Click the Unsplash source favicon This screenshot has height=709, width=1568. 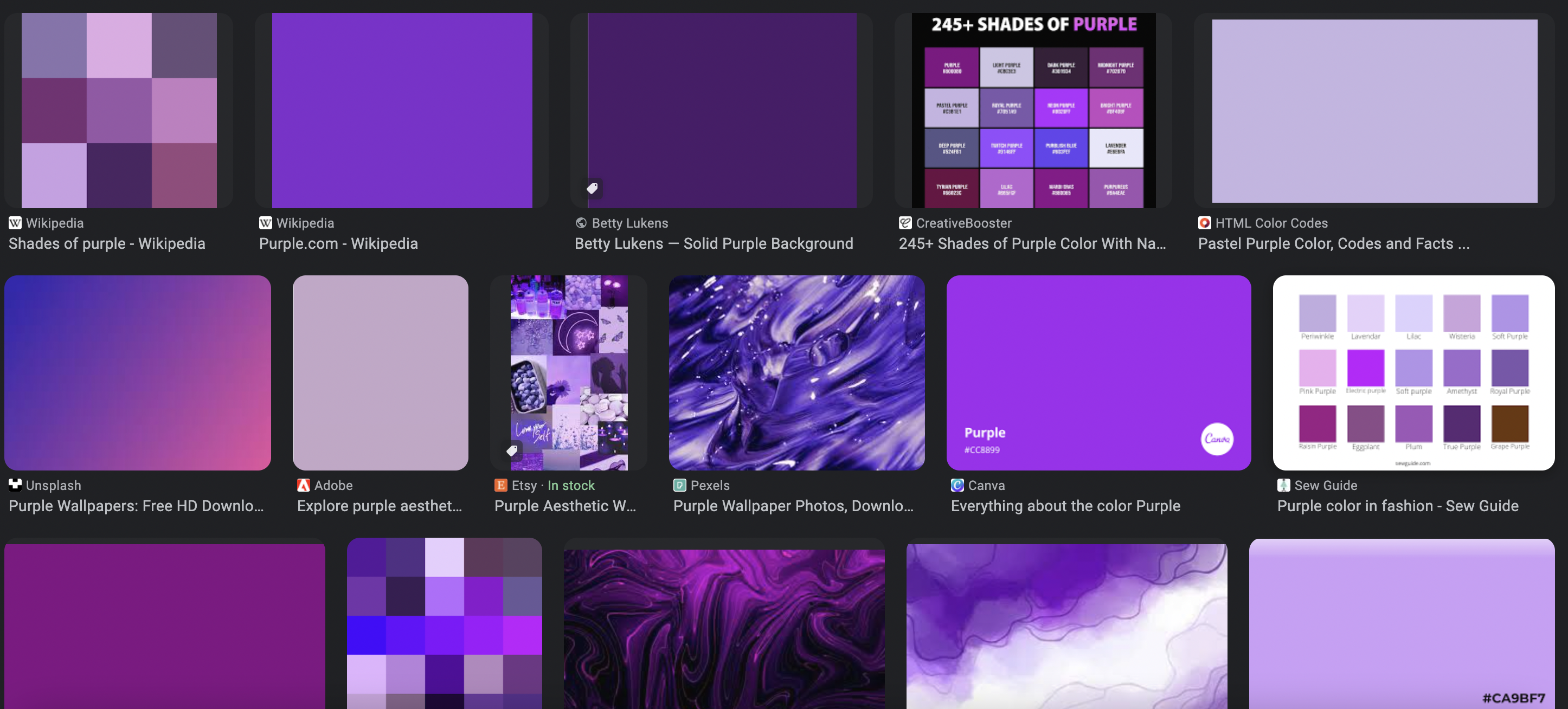pos(15,485)
